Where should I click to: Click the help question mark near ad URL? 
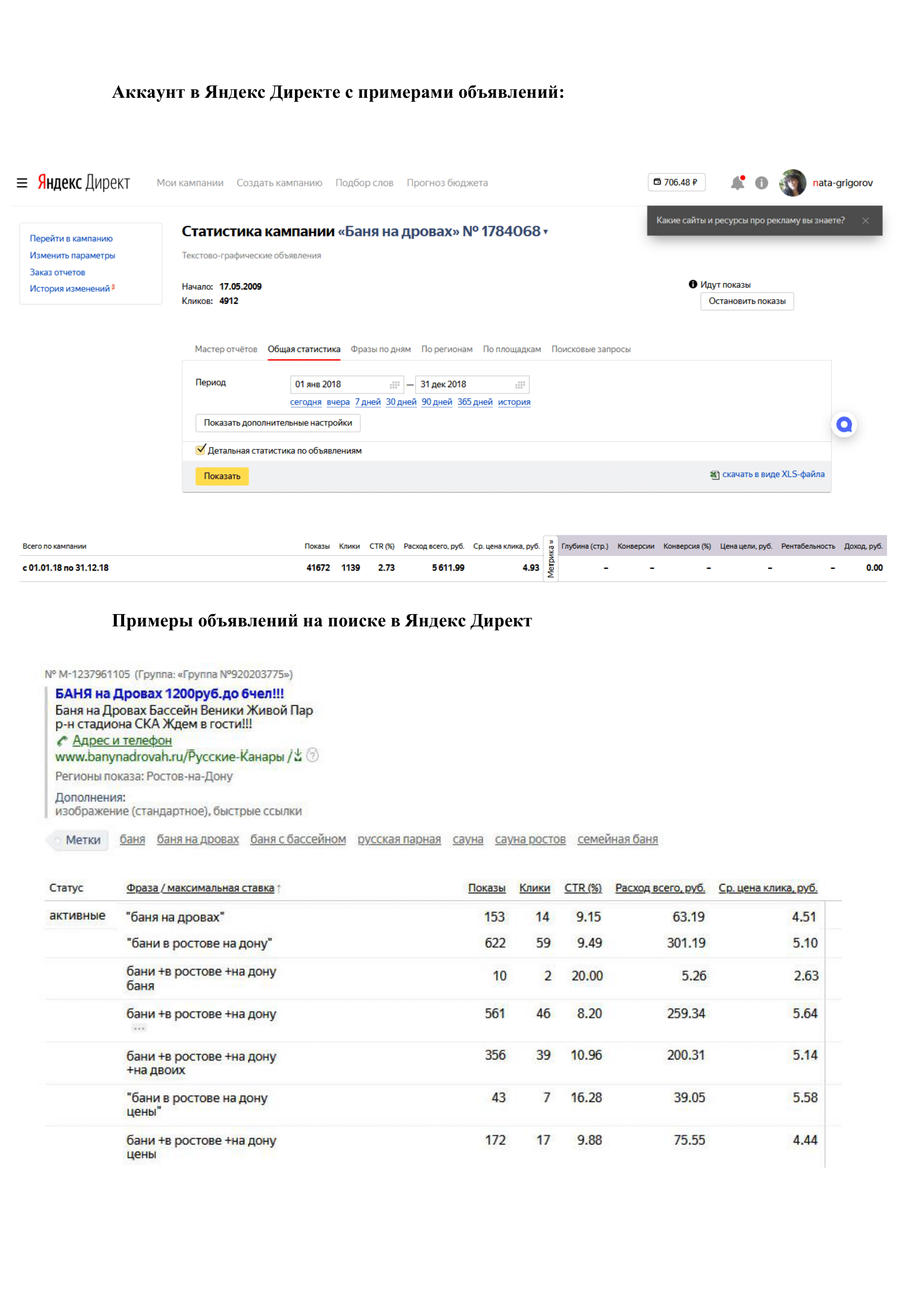(312, 755)
